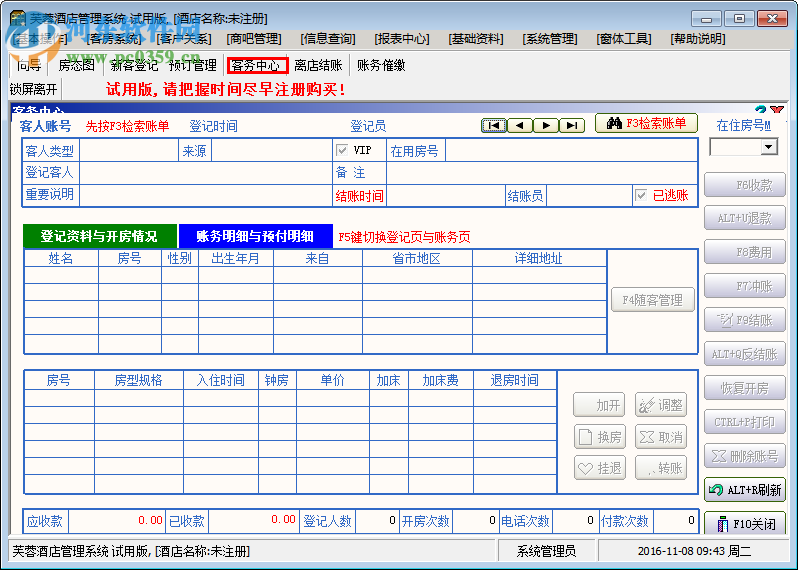Screen dimensions: 798x570
Task: Switch to 账务明细与预付明细 tab
Action: pyautogui.click(x=255, y=236)
